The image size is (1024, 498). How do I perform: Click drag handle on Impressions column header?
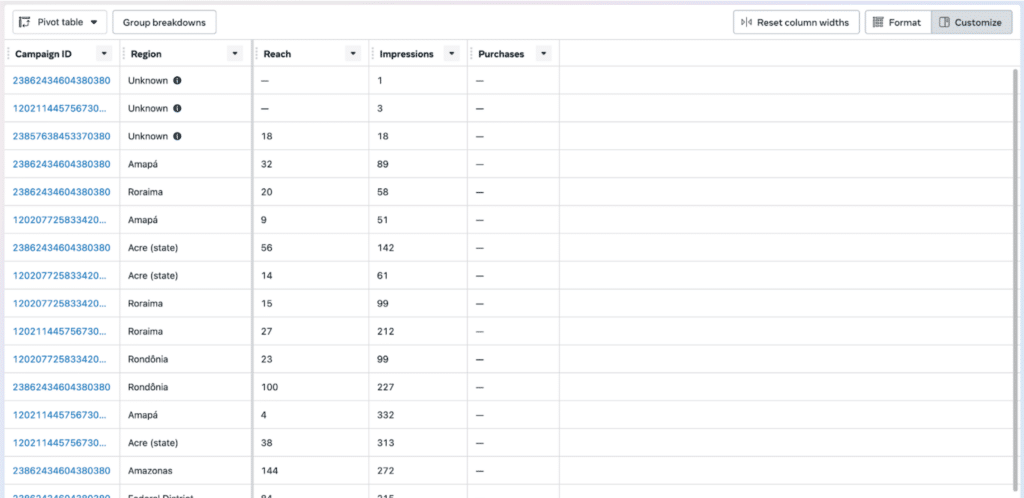tap(374, 54)
